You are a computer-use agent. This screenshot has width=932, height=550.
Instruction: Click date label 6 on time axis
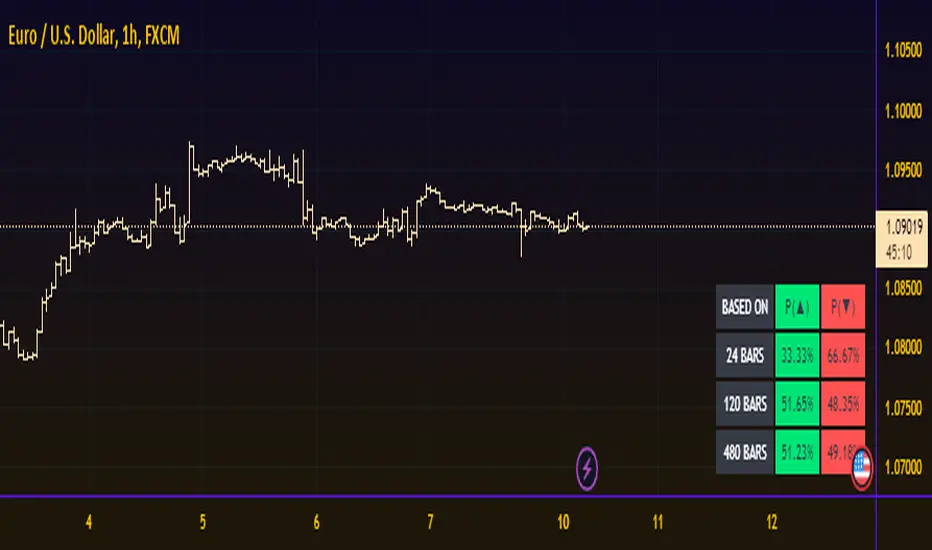click(x=316, y=522)
